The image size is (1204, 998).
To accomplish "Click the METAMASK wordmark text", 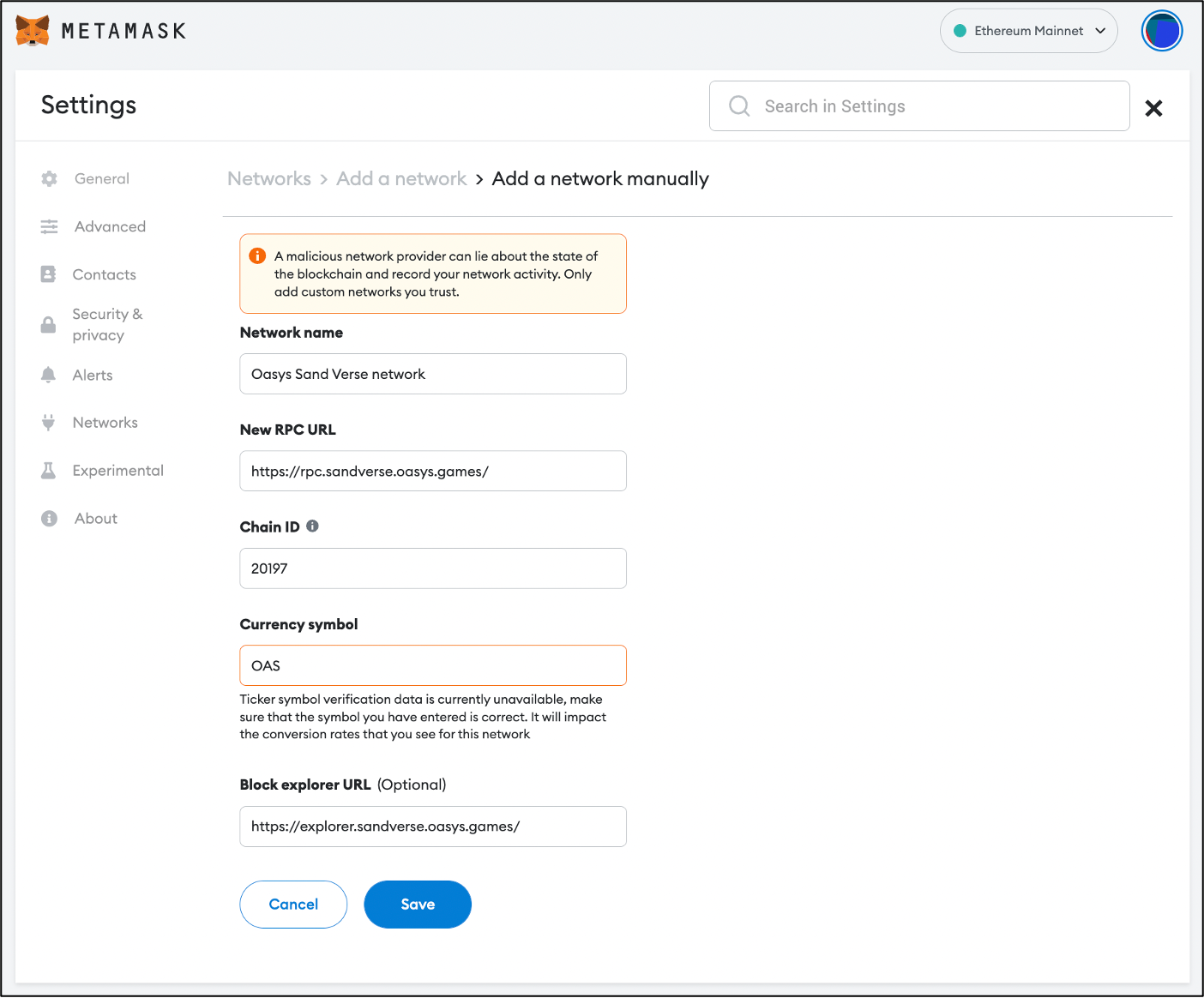I will point(124,31).
